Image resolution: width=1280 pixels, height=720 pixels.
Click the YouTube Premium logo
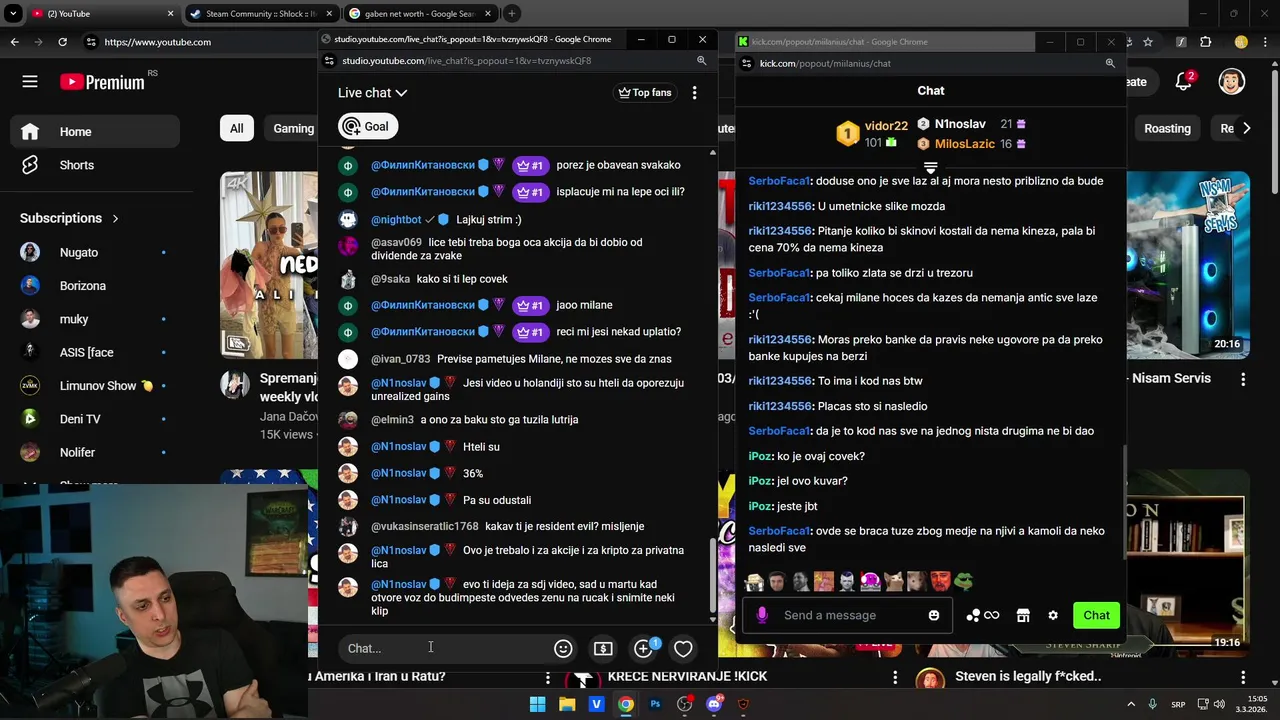click(x=103, y=82)
